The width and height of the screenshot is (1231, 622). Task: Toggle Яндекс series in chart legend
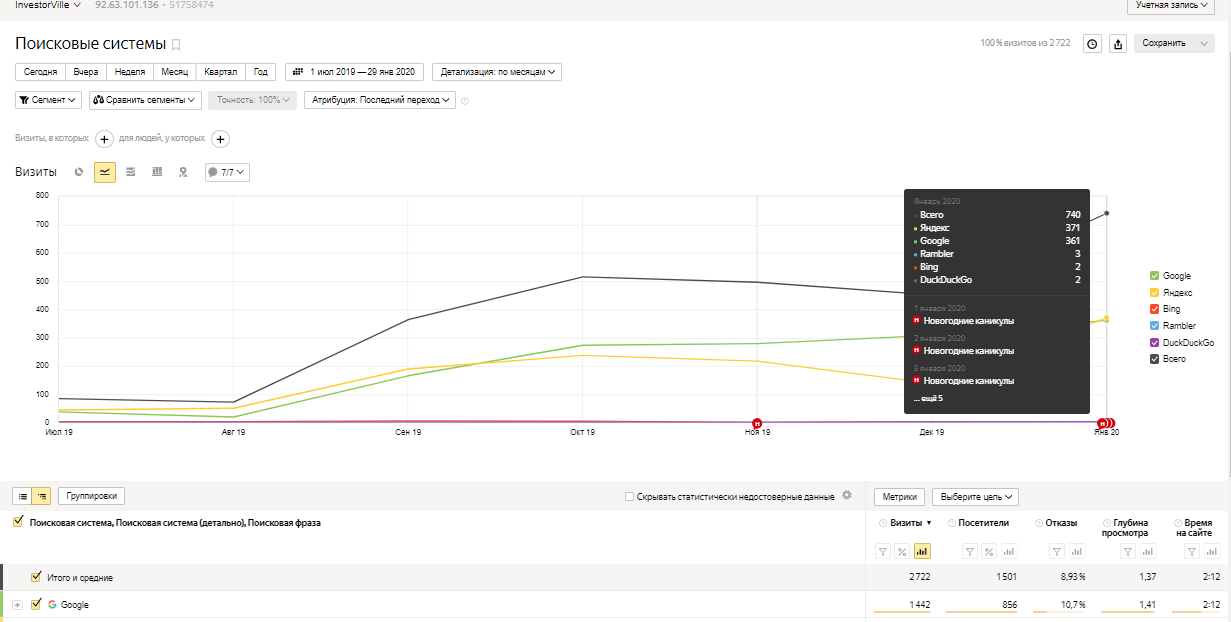coord(1155,292)
